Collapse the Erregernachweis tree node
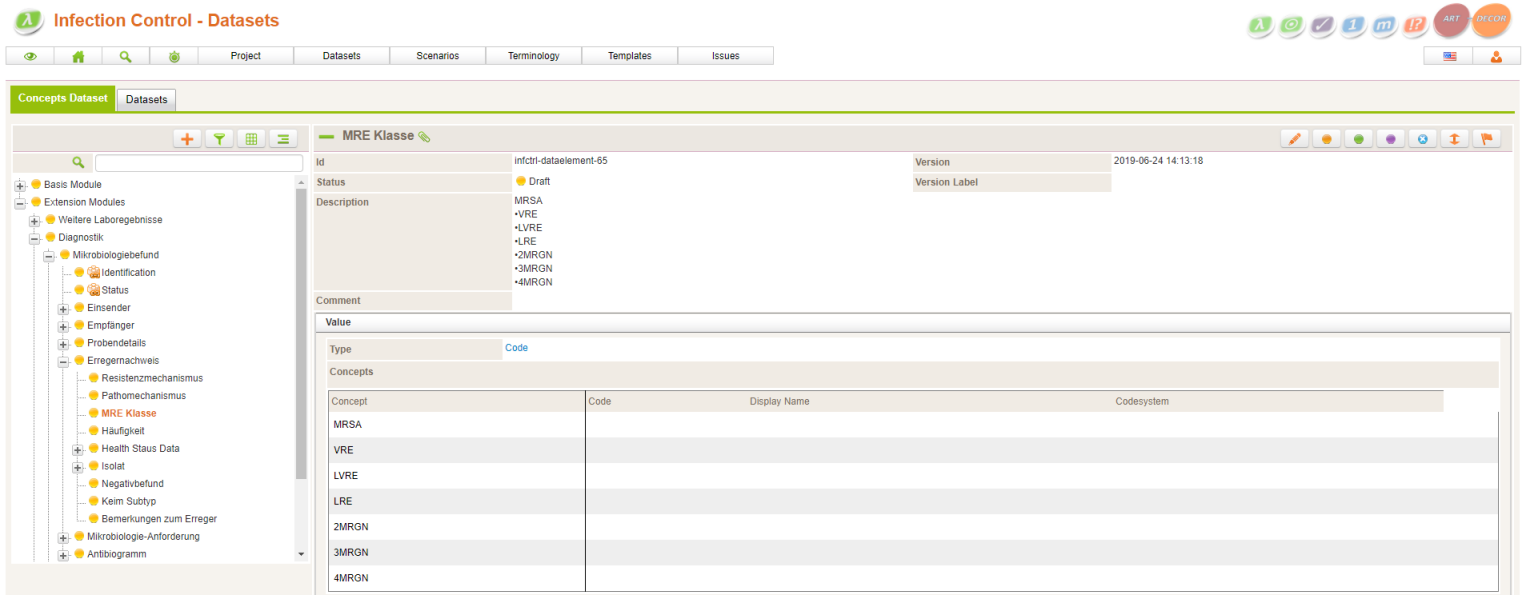 coord(63,361)
